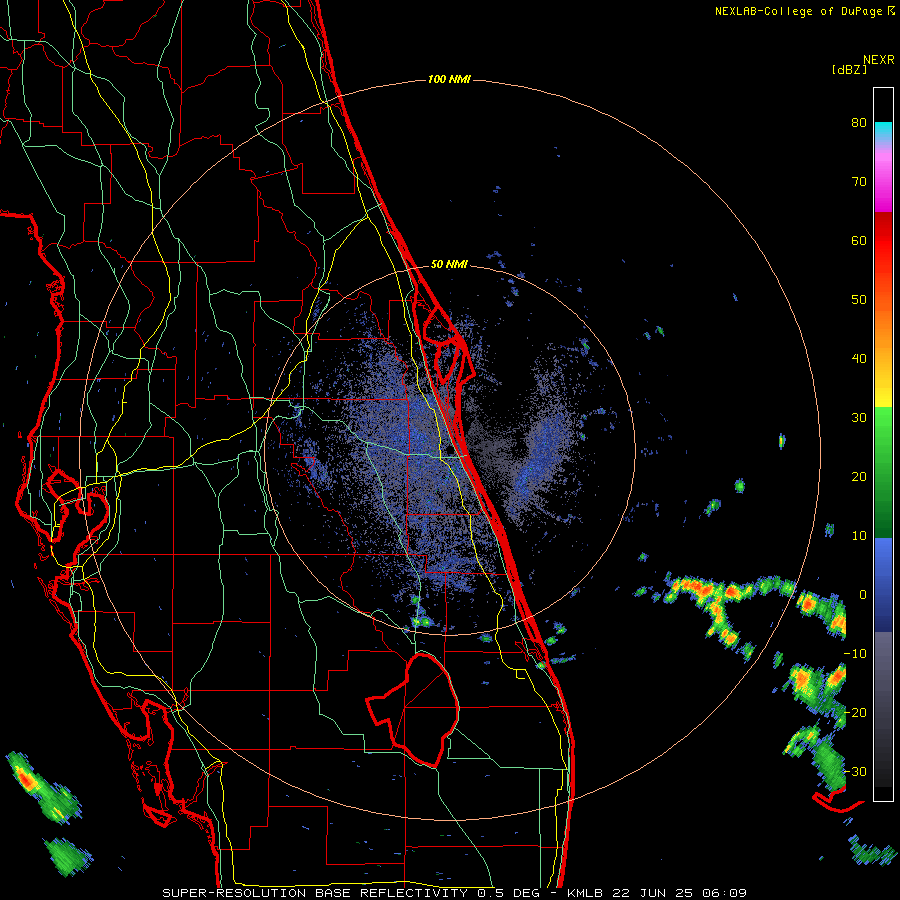Click the 10 value on dBZ scale
The height and width of the screenshot is (900, 900).
pyautogui.click(x=859, y=536)
